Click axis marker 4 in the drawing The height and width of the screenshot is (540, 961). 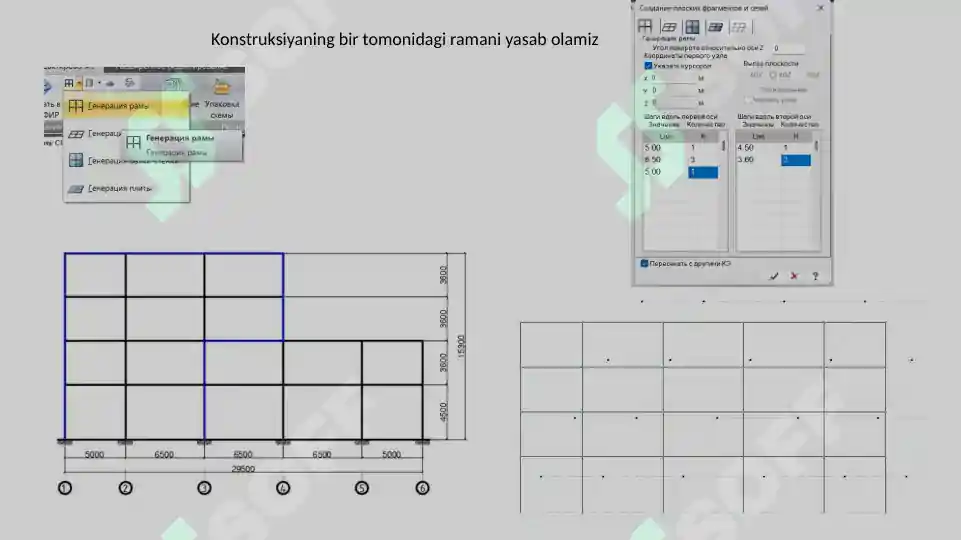pos(283,488)
